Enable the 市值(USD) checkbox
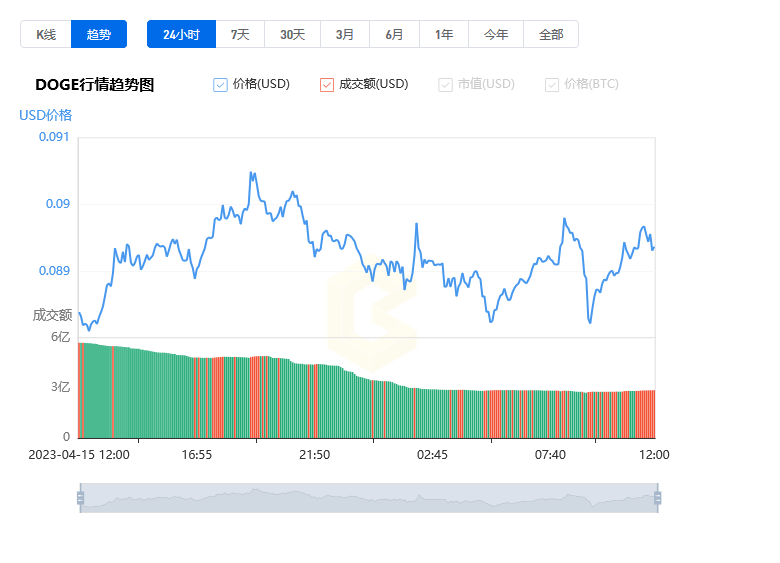Viewport: 780px width, 563px height. click(445, 85)
